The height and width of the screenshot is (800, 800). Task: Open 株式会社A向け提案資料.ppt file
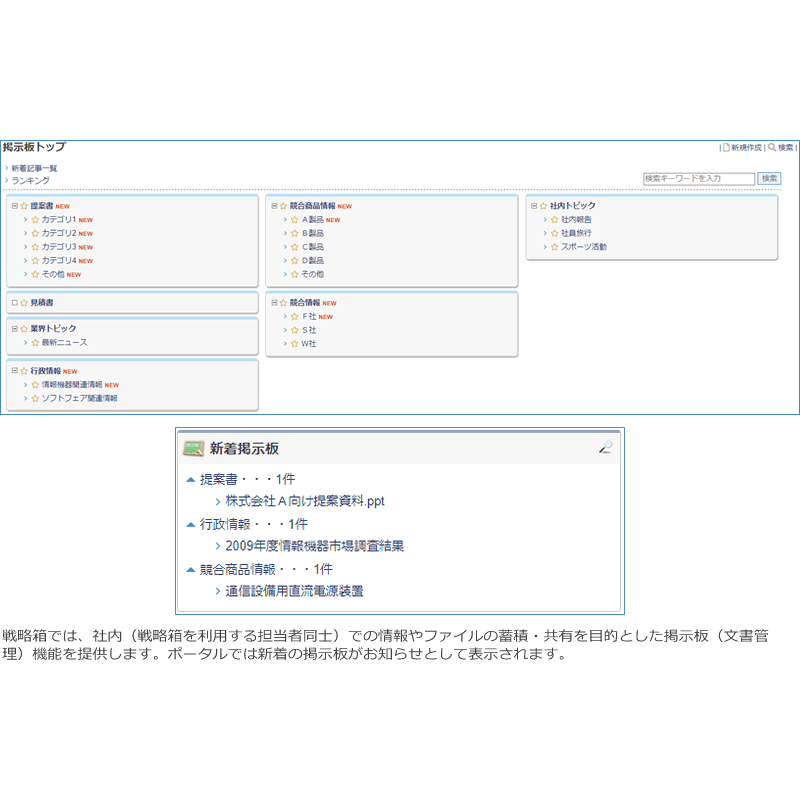pyautogui.click(x=305, y=501)
